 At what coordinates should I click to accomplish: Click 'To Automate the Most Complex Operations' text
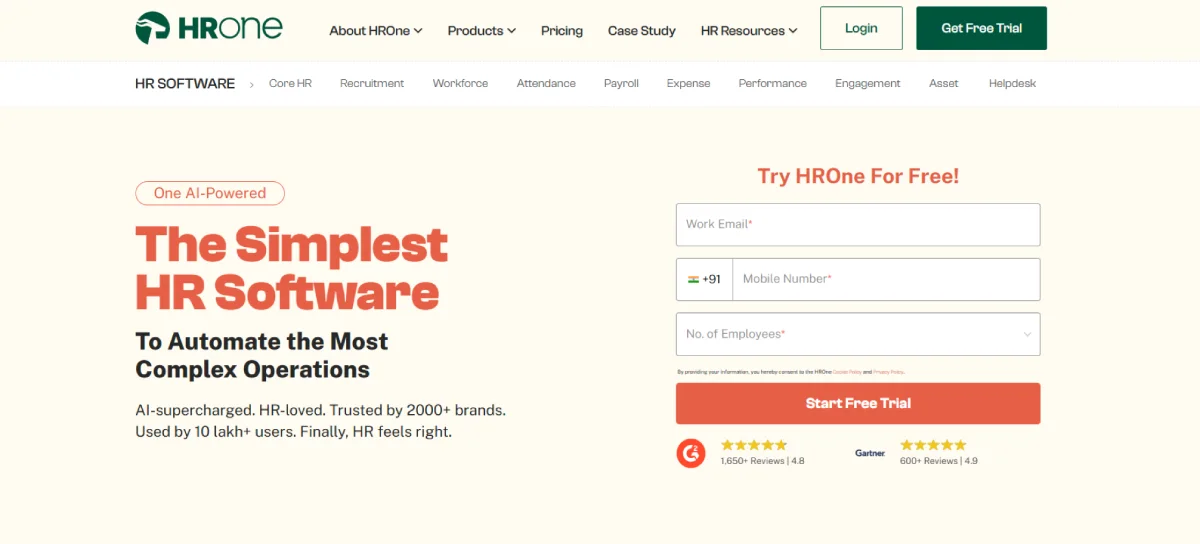coord(262,355)
